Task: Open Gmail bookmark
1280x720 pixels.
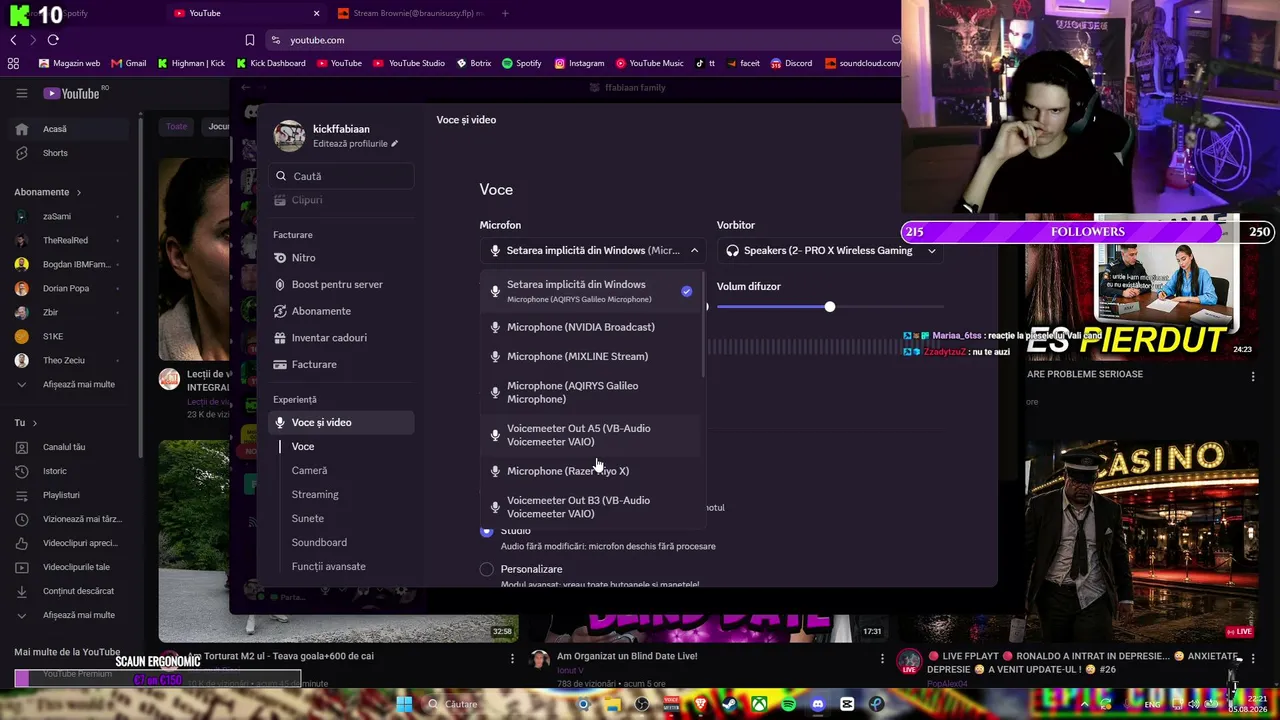Action: click(x=129, y=63)
